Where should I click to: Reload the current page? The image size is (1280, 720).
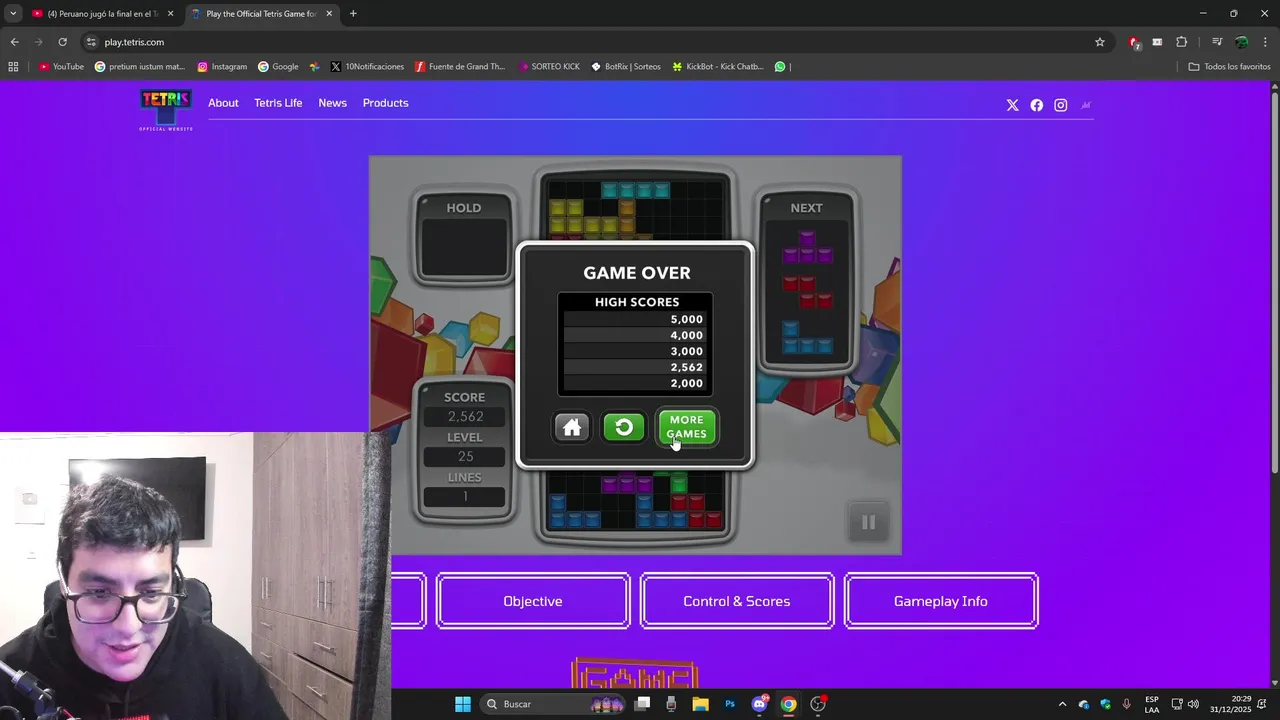(62, 42)
